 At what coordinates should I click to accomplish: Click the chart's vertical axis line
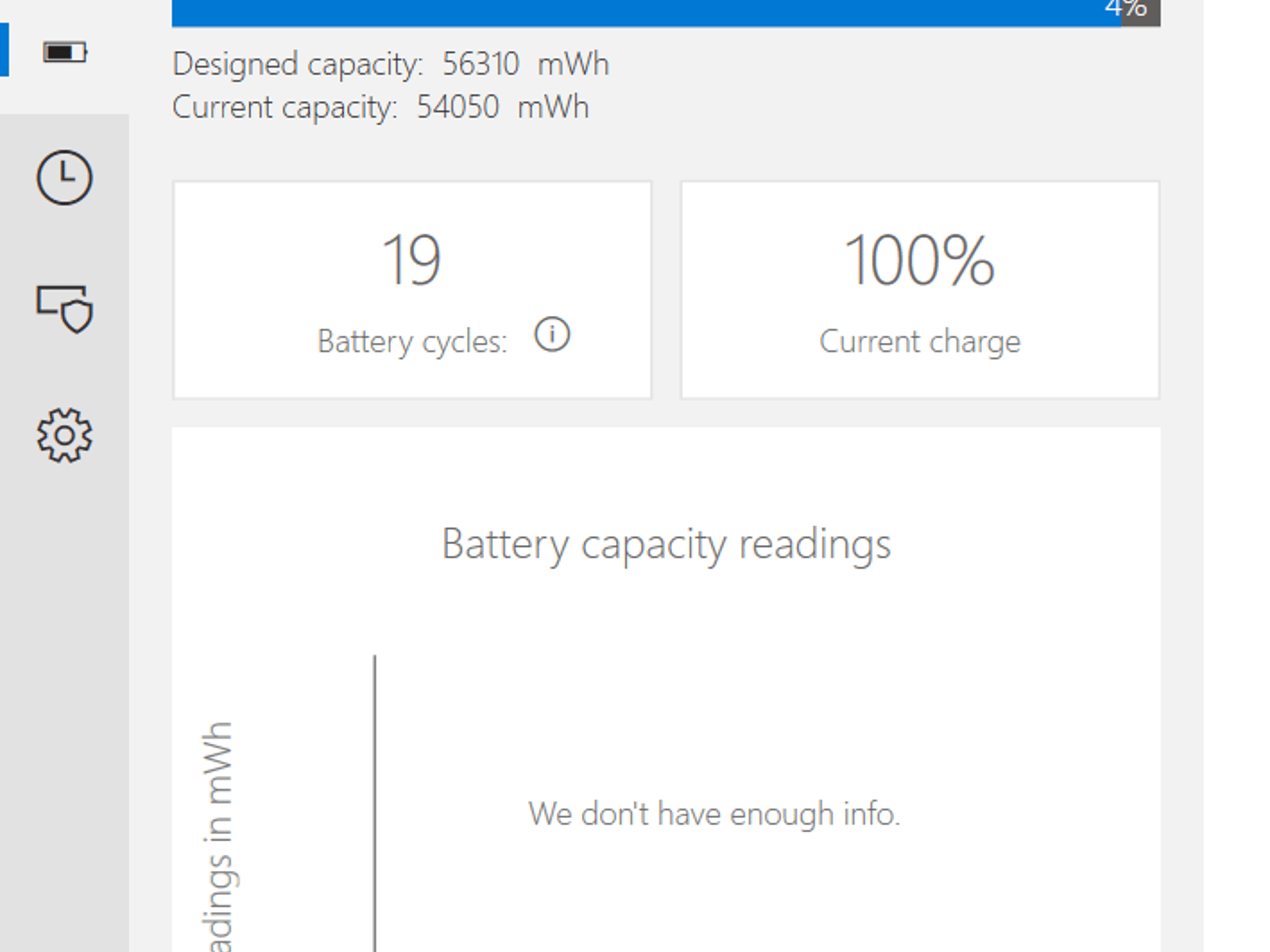[375, 803]
